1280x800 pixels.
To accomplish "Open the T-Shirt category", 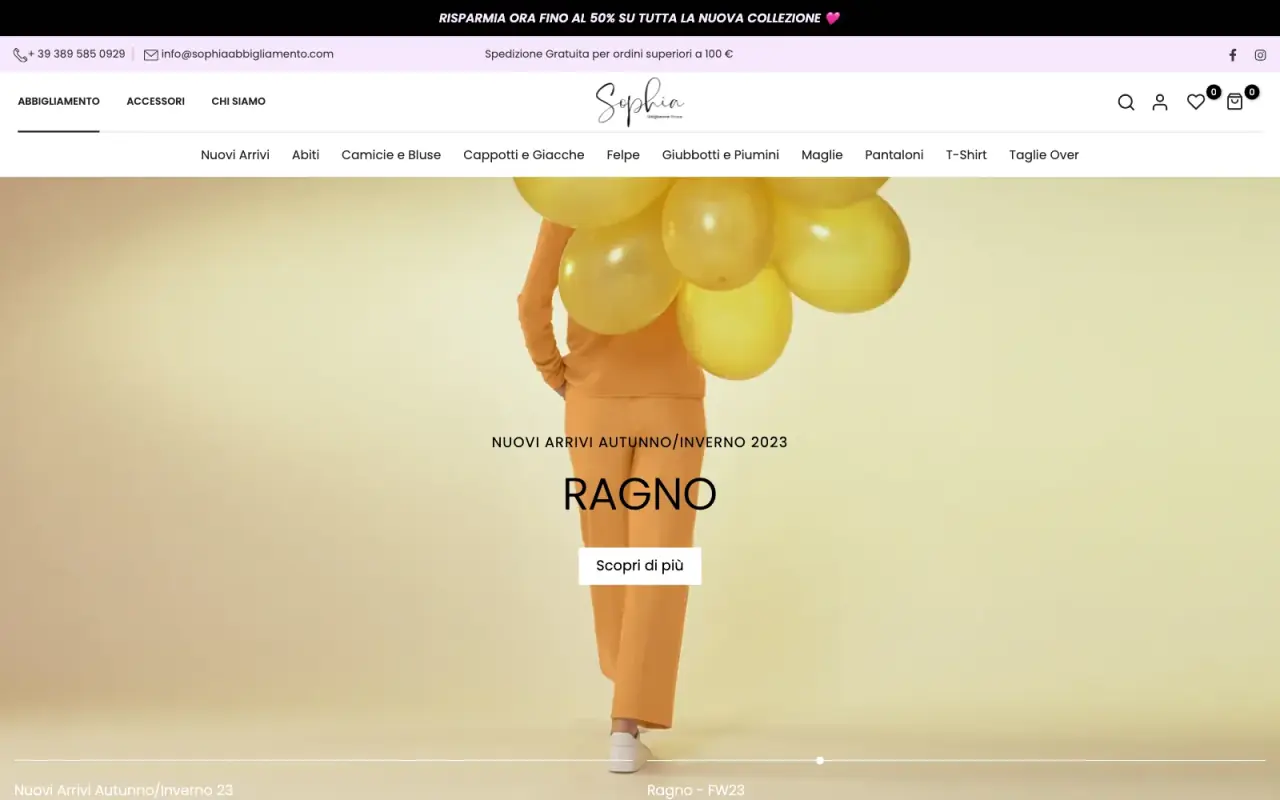I will [966, 155].
